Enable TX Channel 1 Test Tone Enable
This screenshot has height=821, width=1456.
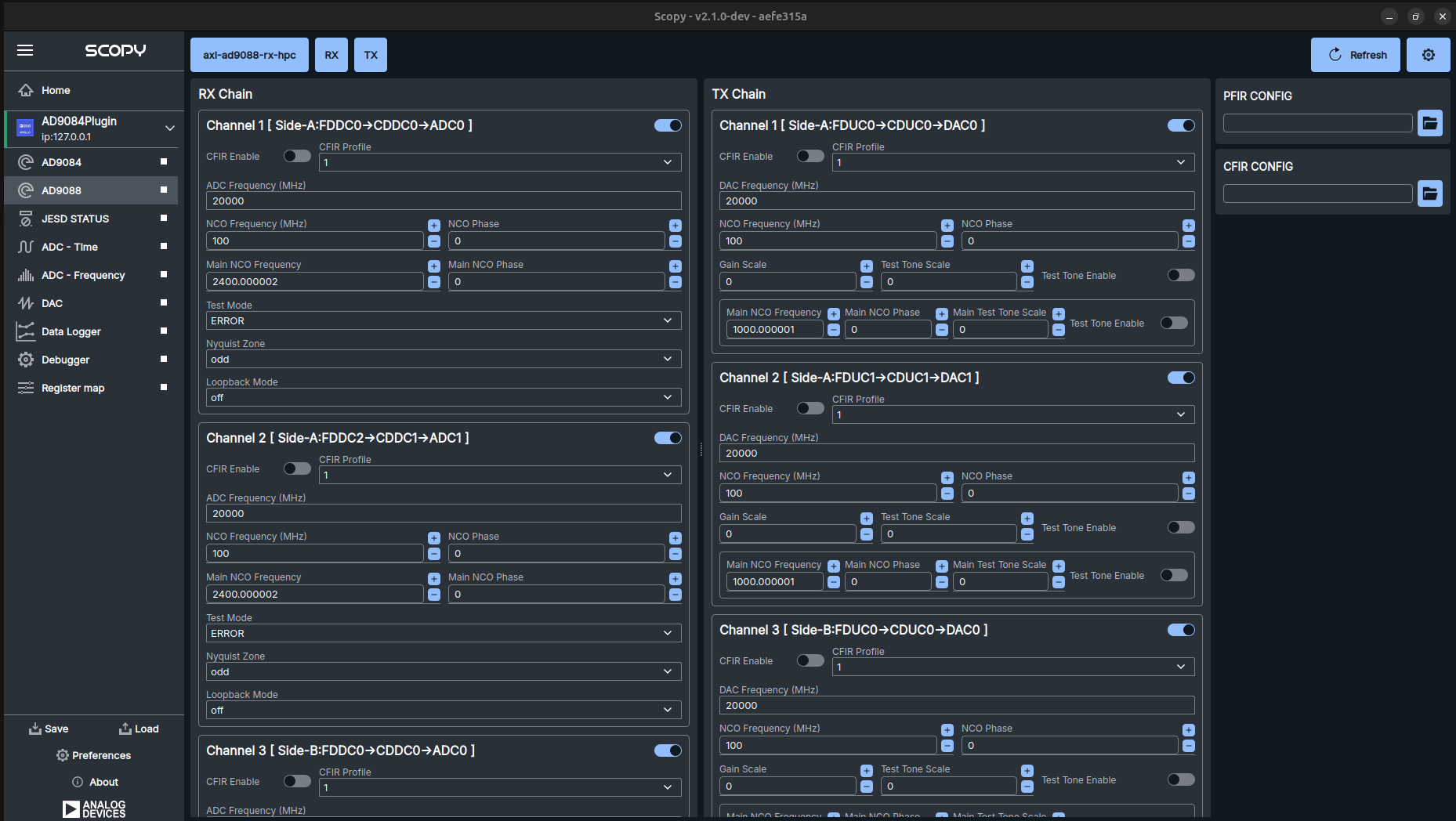1181,275
